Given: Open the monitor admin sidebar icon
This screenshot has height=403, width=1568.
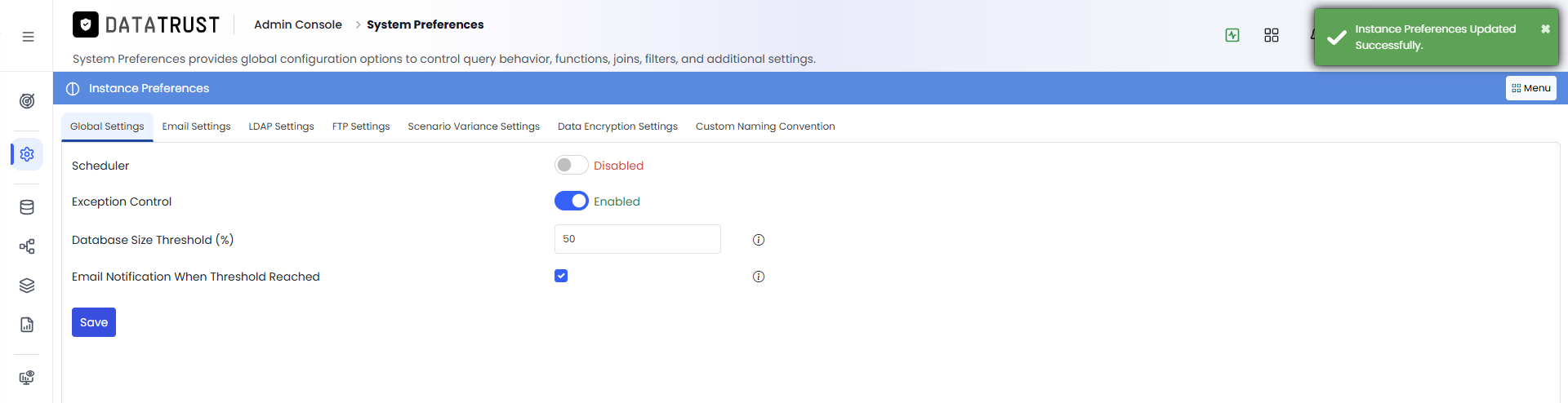Looking at the screenshot, I should point(27,378).
